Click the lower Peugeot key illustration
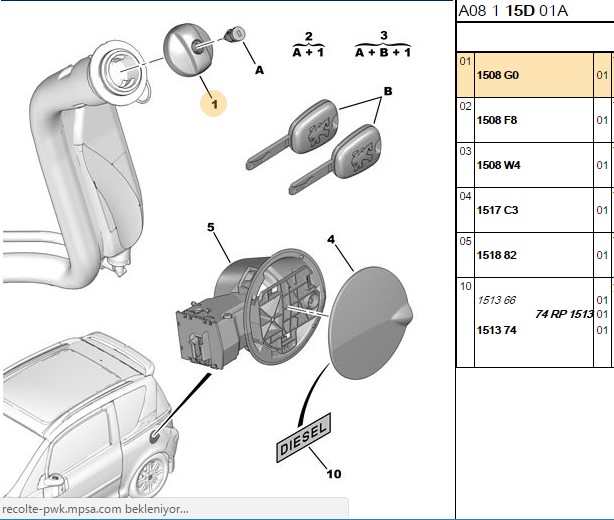 coord(335,159)
